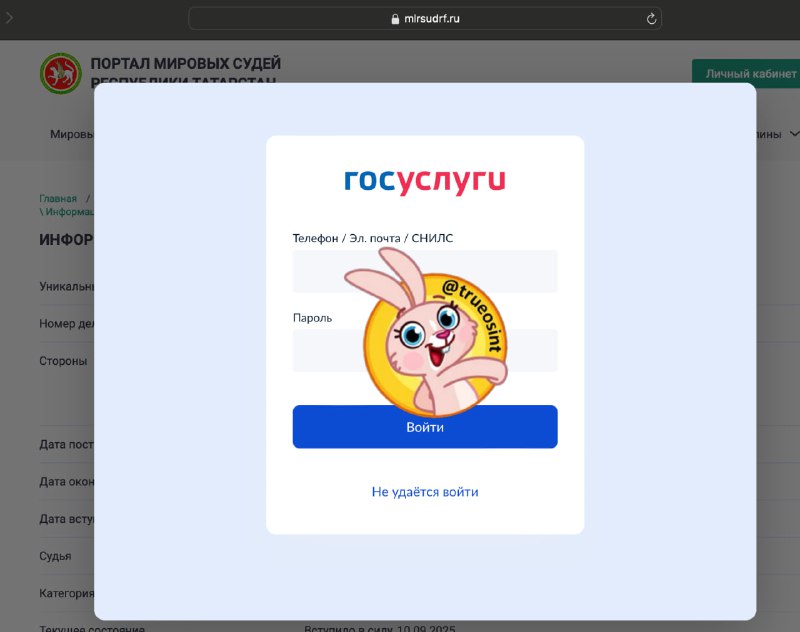Click the Номер дела row label
This screenshot has height=632, width=800.
coord(67,323)
